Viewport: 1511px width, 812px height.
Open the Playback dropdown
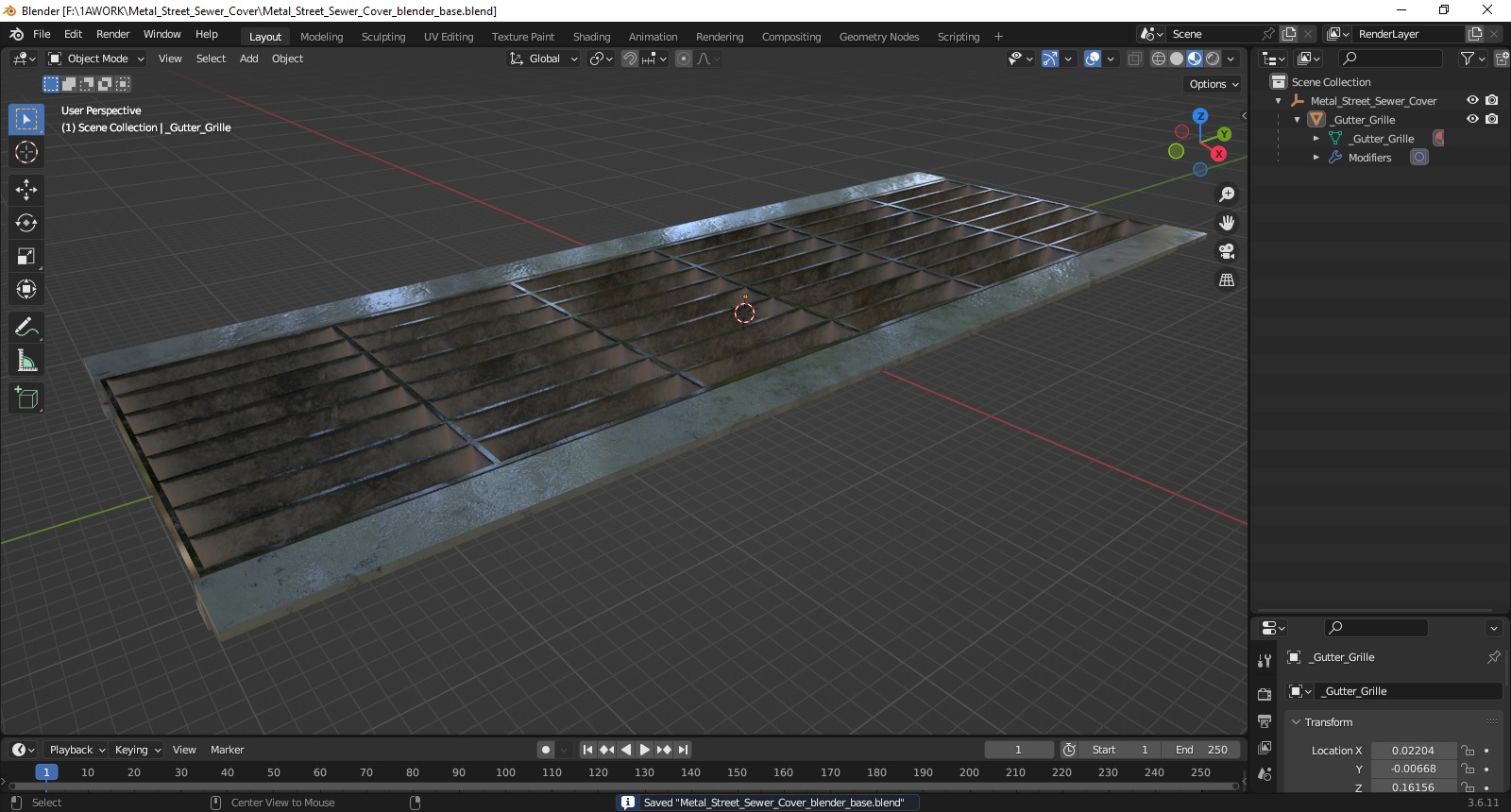tap(76, 750)
